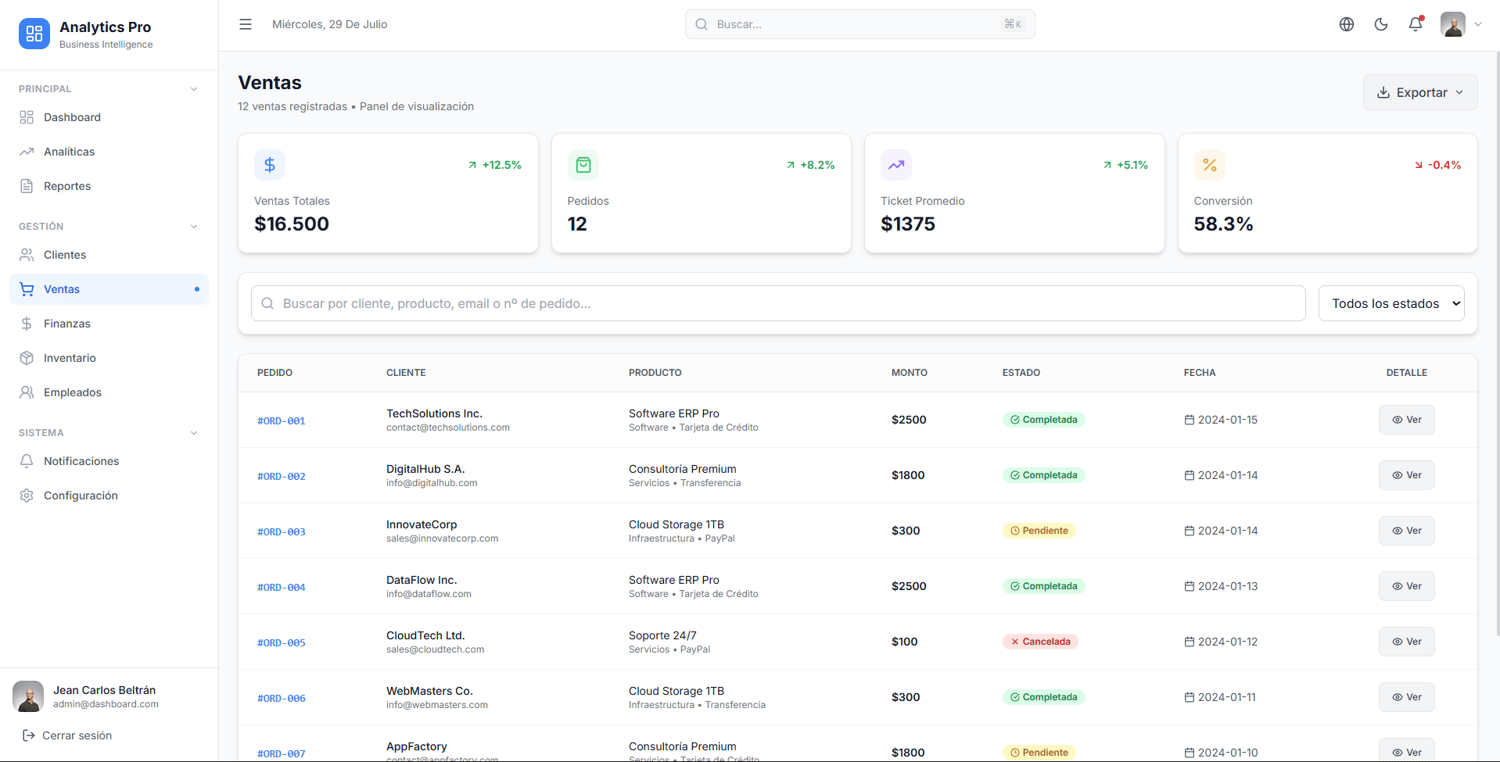Viewport: 1500px width, 762px height.
Task: Open the notifications bell in the header
Action: point(1415,24)
